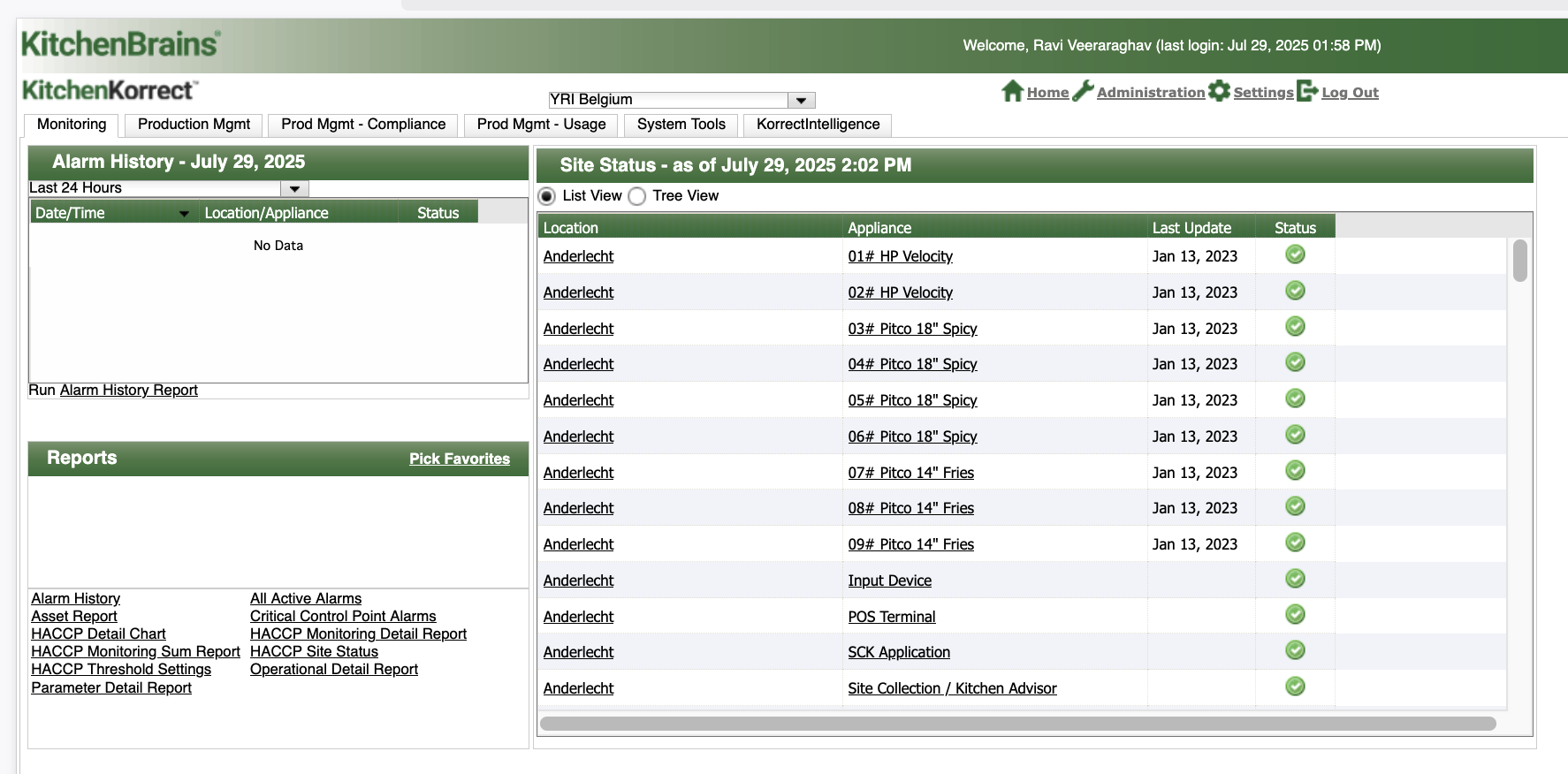Screen dimensions: 1568x774
Task: Open the KorrectIntelligence tab
Action: coord(818,125)
